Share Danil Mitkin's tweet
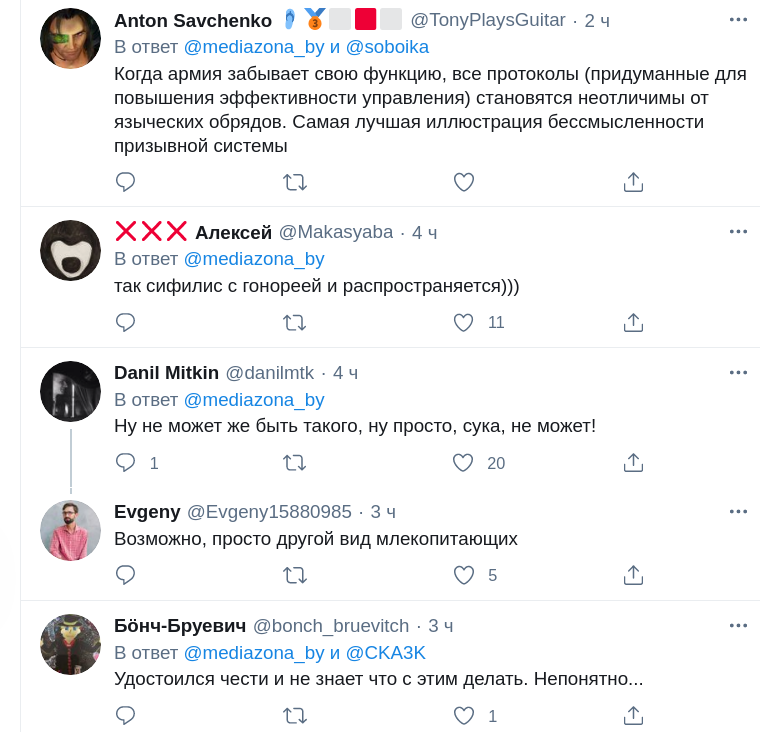The width and height of the screenshot is (760, 732). [632, 463]
